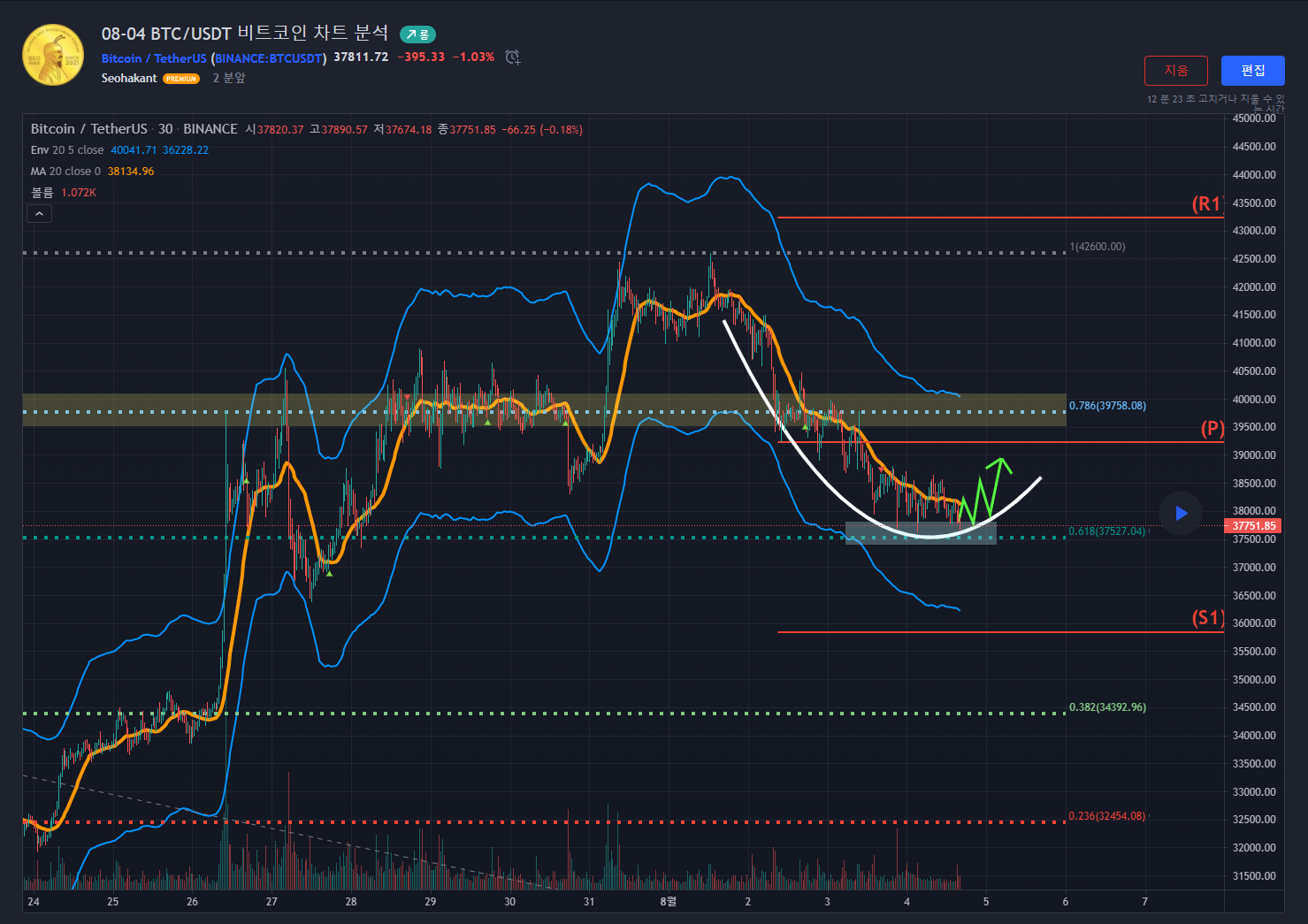Click the add alert clock icon
Image resolution: width=1308 pixels, height=924 pixels.
(512, 57)
